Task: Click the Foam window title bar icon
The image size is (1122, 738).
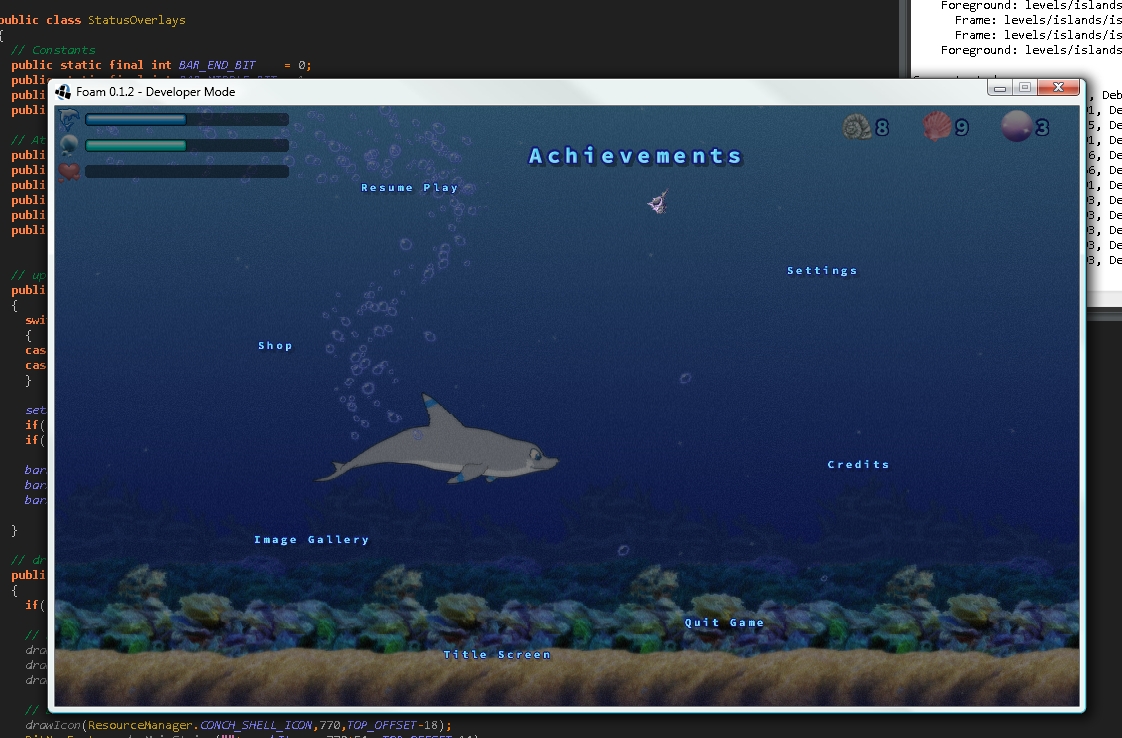Action: coord(63,91)
